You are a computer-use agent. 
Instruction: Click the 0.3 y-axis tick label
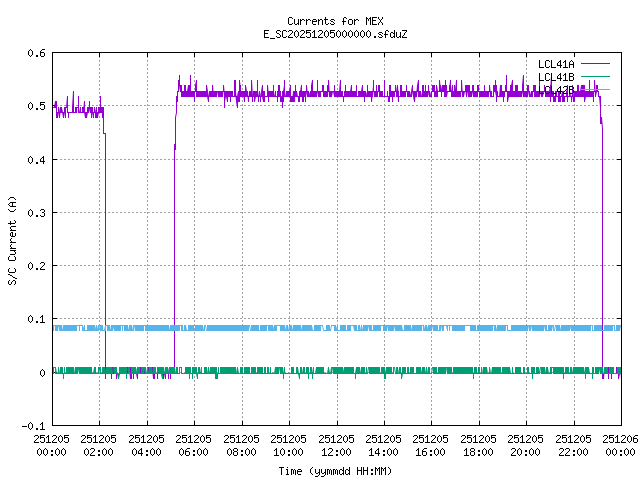[x=36, y=213]
